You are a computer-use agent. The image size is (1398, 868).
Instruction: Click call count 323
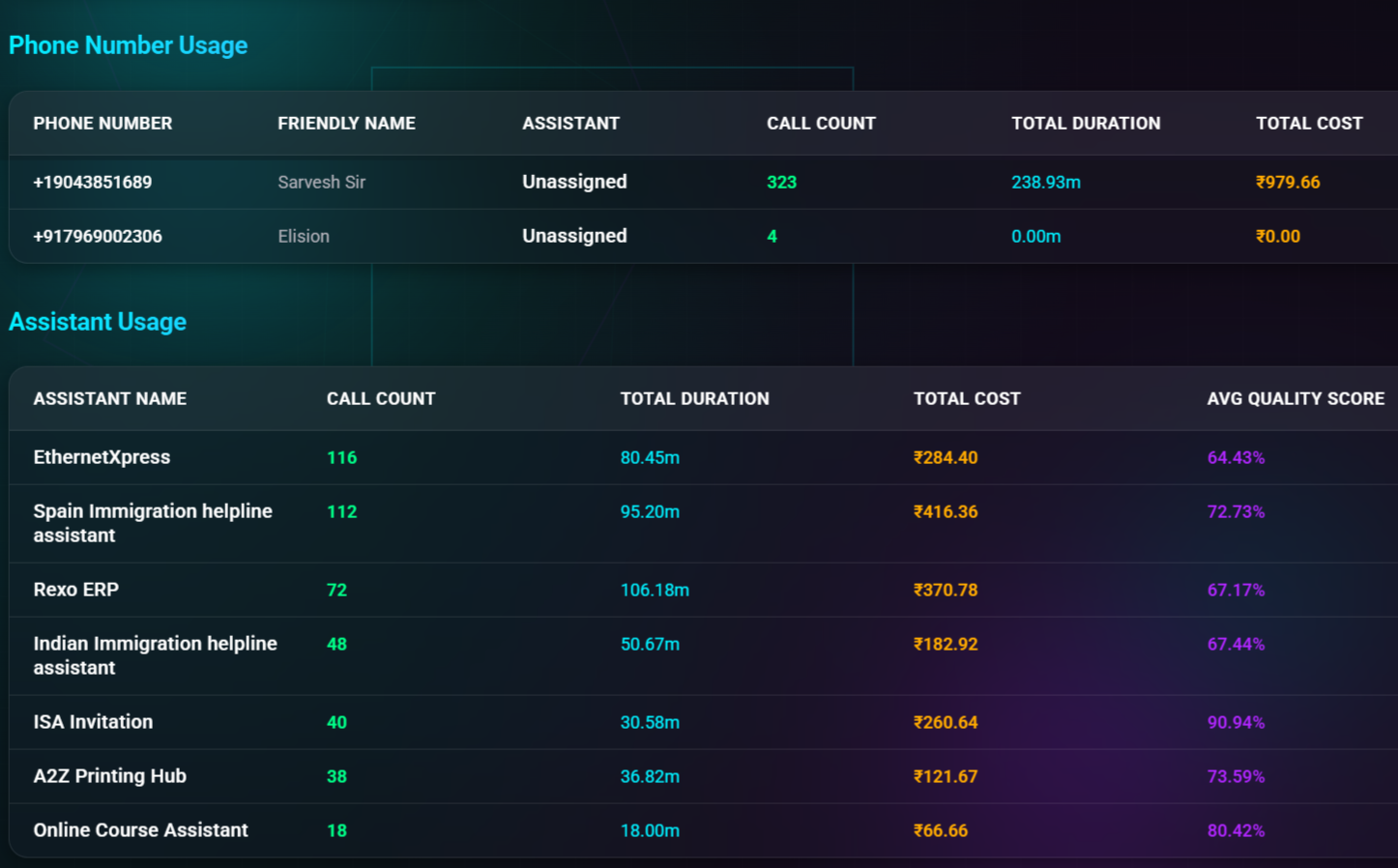tap(781, 182)
